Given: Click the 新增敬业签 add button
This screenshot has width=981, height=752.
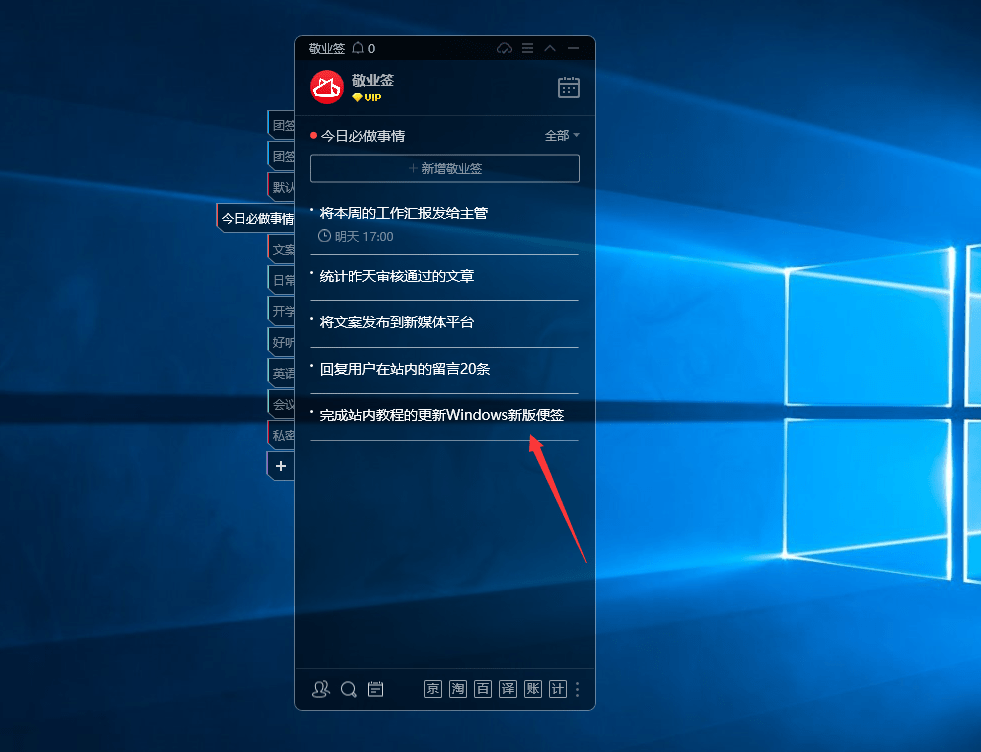Looking at the screenshot, I should coord(445,168).
